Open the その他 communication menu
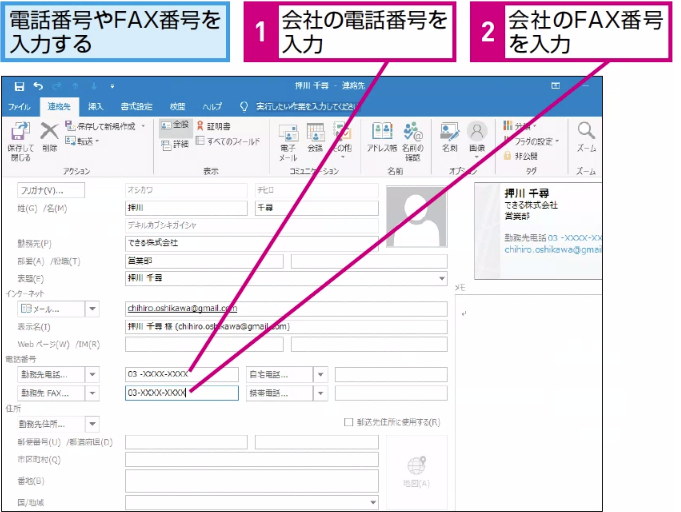This screenshot has height=512, width=681. click(x=342, y=140)
